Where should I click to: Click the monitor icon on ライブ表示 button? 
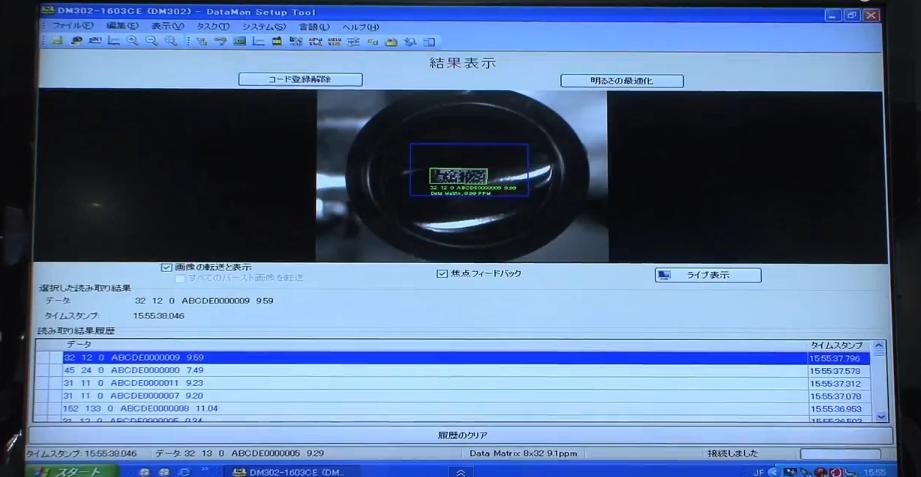pyautogui.click(x=665, y=275)
